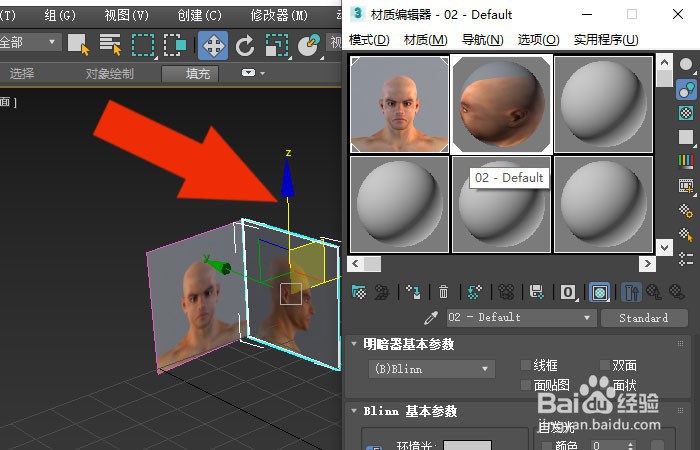Toggle Show End Result icon
This screenshot has width=700, height=450.
click(x=630, y=293)
